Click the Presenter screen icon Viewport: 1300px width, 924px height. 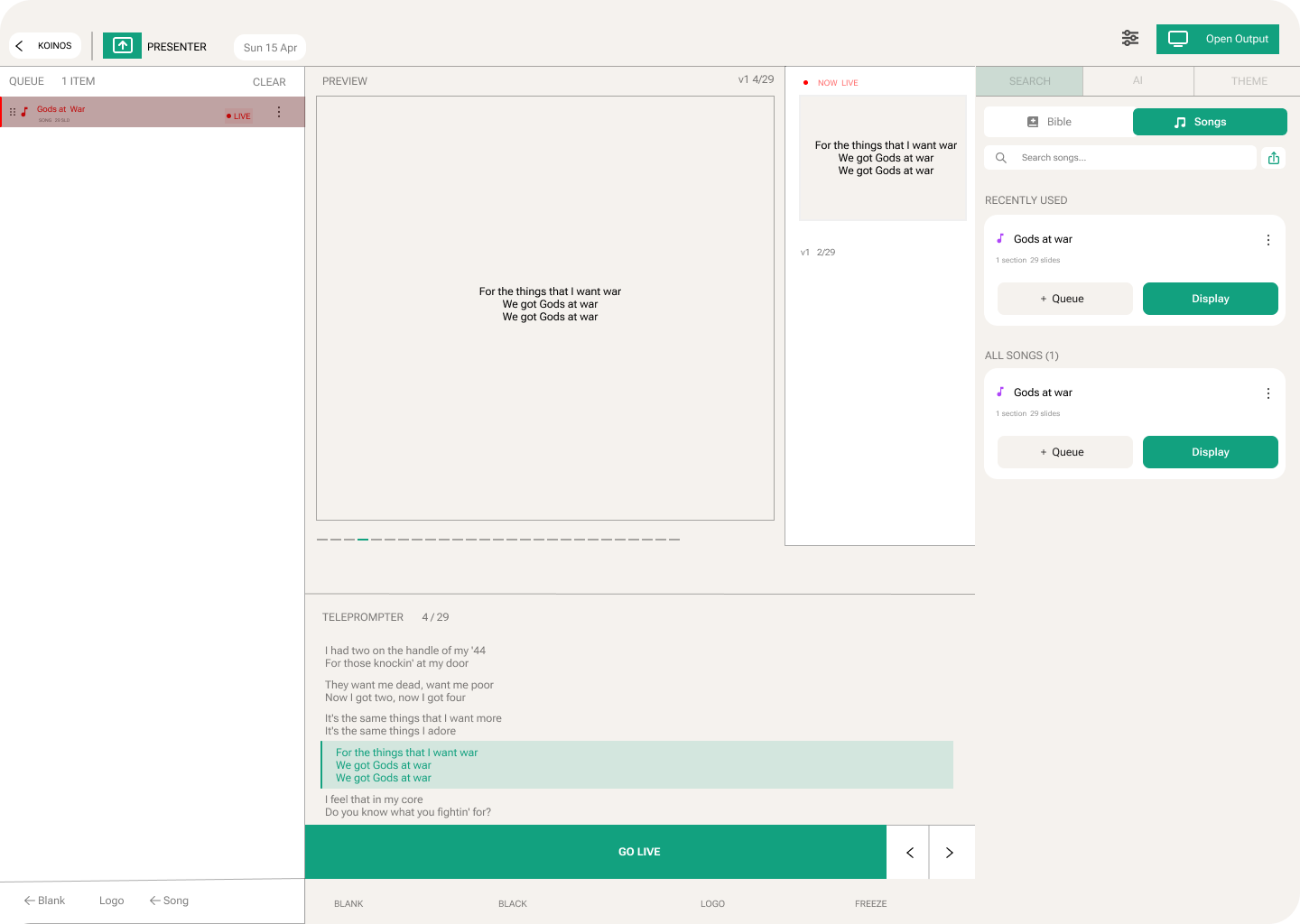click(x=122, y=46)
